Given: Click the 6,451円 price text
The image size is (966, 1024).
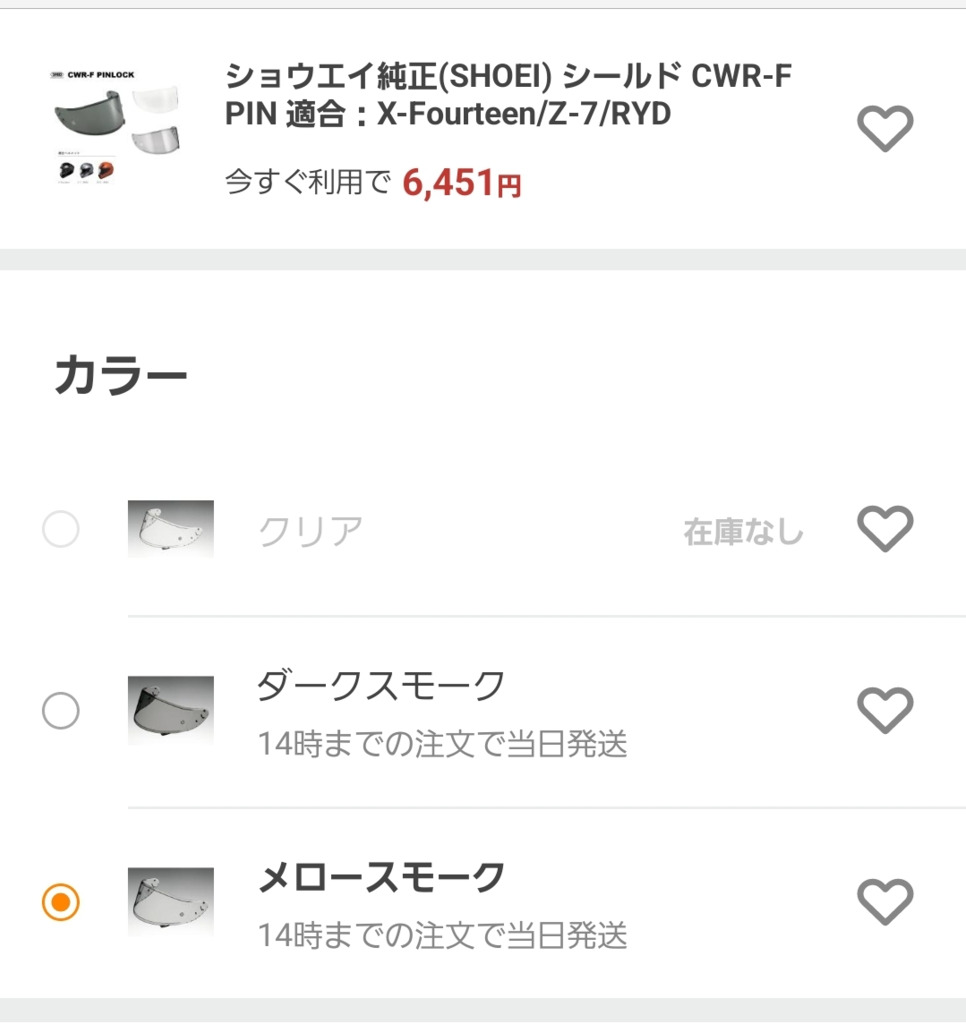Looking at the screenshot, I should 461,183.
